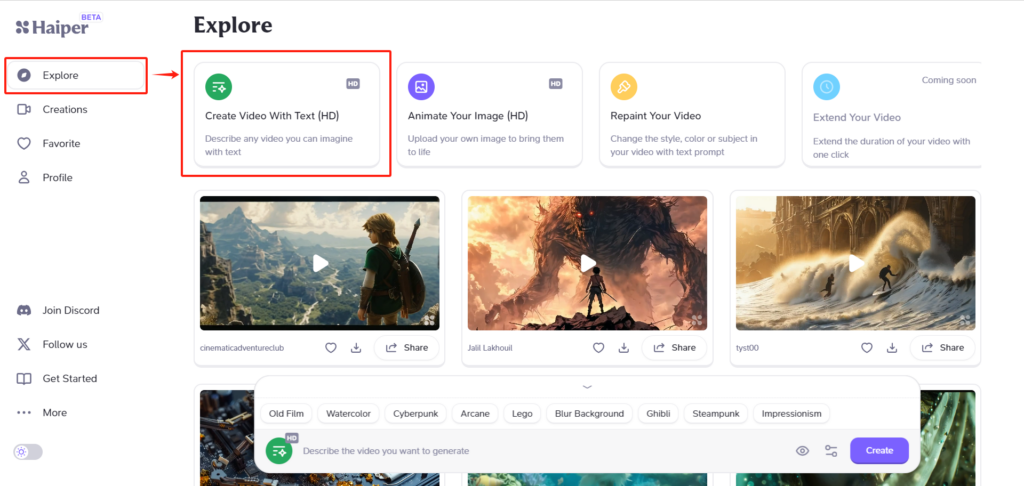1024x486 pixels.
Task: Open the Profile page
Action: tap(57, 178)
